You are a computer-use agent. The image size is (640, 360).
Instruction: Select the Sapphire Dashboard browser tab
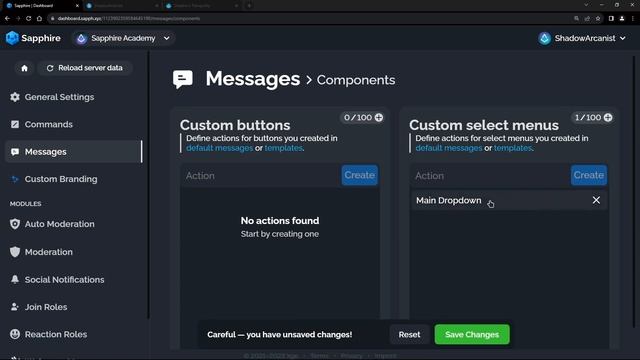click(42, 6)
